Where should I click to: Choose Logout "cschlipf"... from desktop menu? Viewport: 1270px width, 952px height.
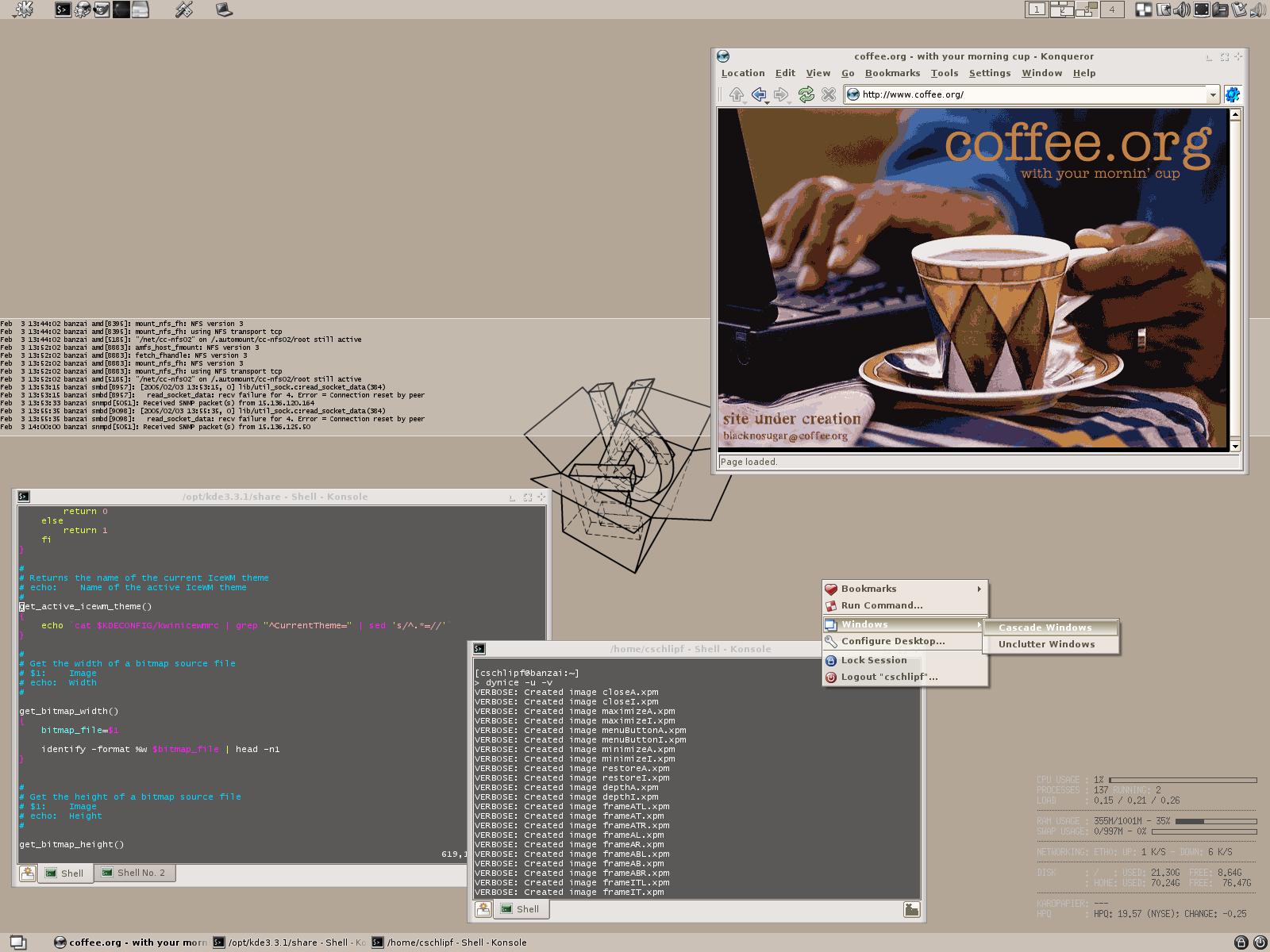(x=905, y=677)
